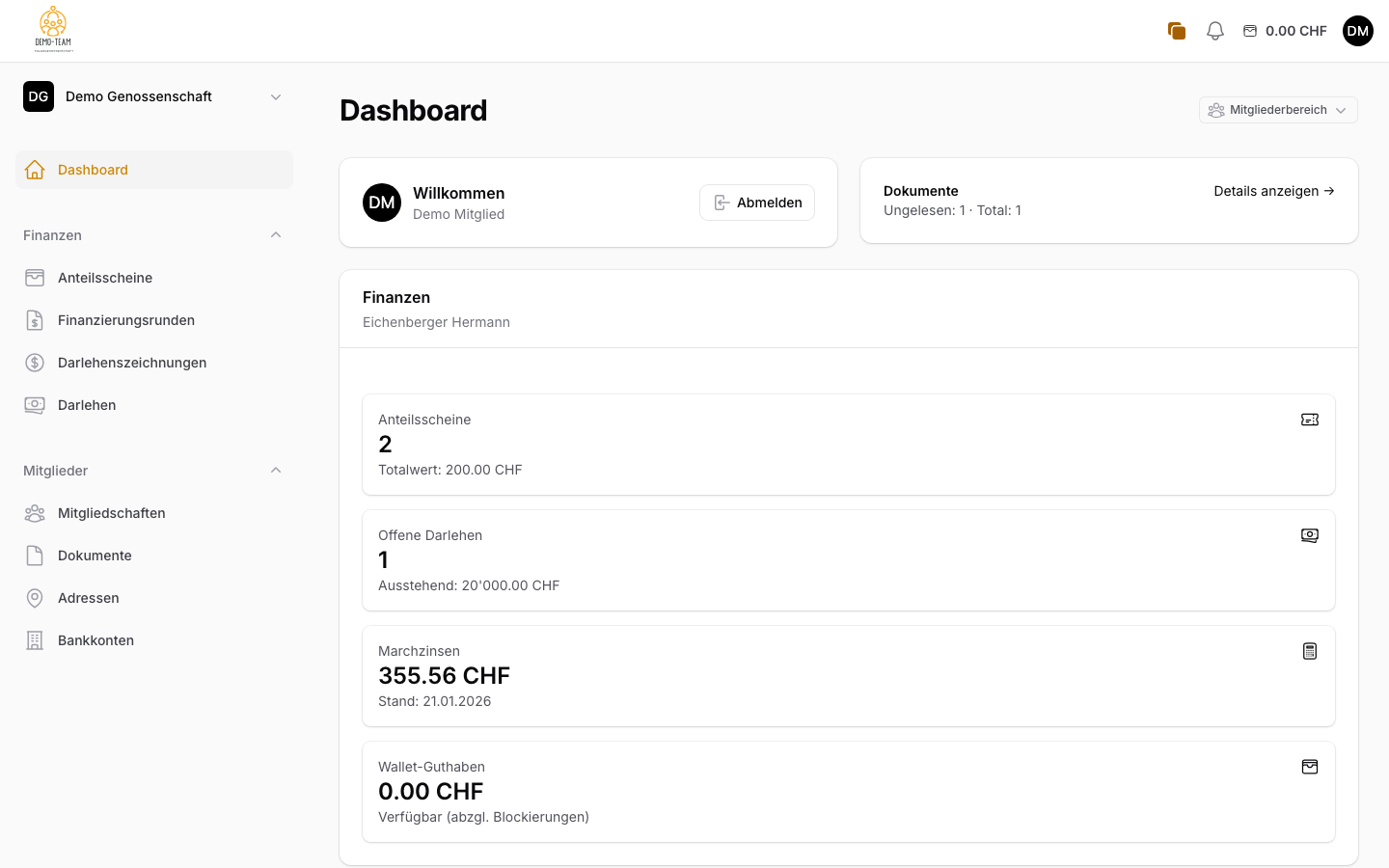Collapse the Finanzen sidebar group

276,234
